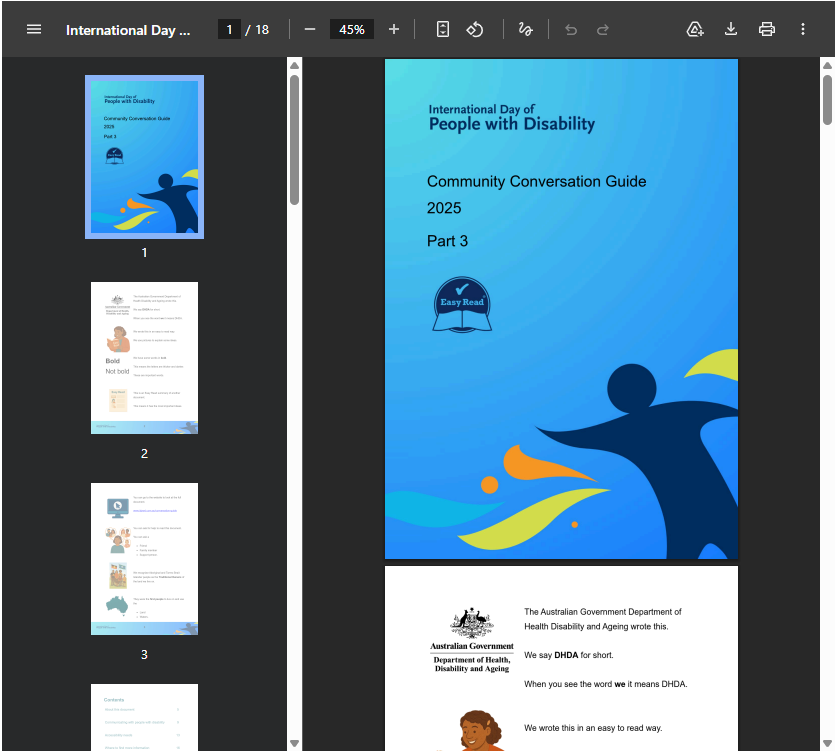
Task: Click the thumbnail panel scroll up arrow
Action: (294, 66)
